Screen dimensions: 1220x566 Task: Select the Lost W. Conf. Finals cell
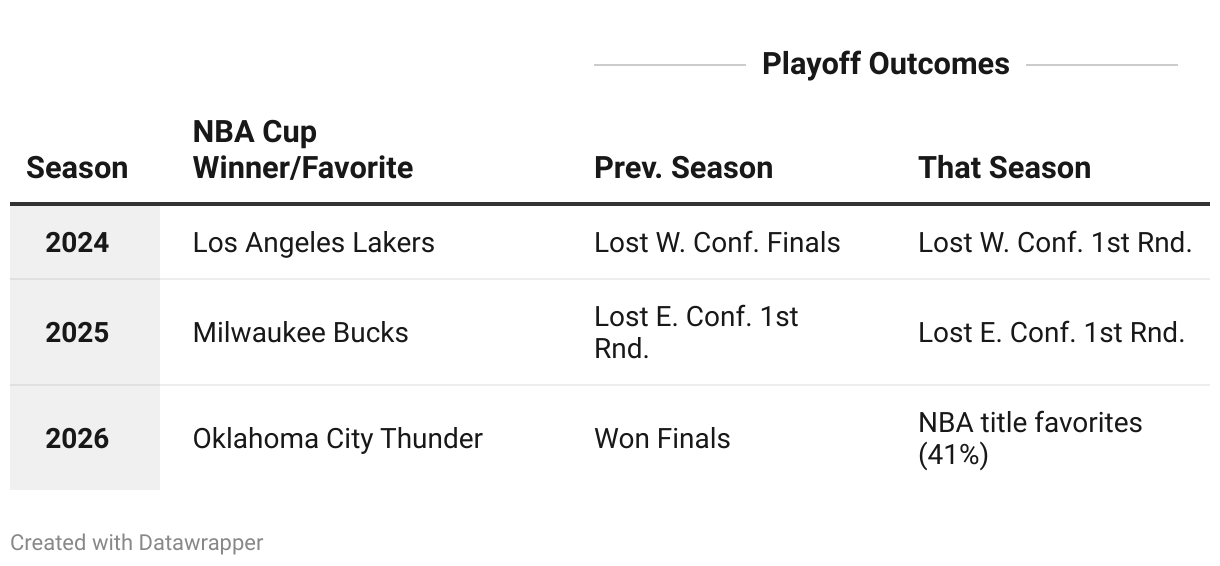click(x=717, y=242)
